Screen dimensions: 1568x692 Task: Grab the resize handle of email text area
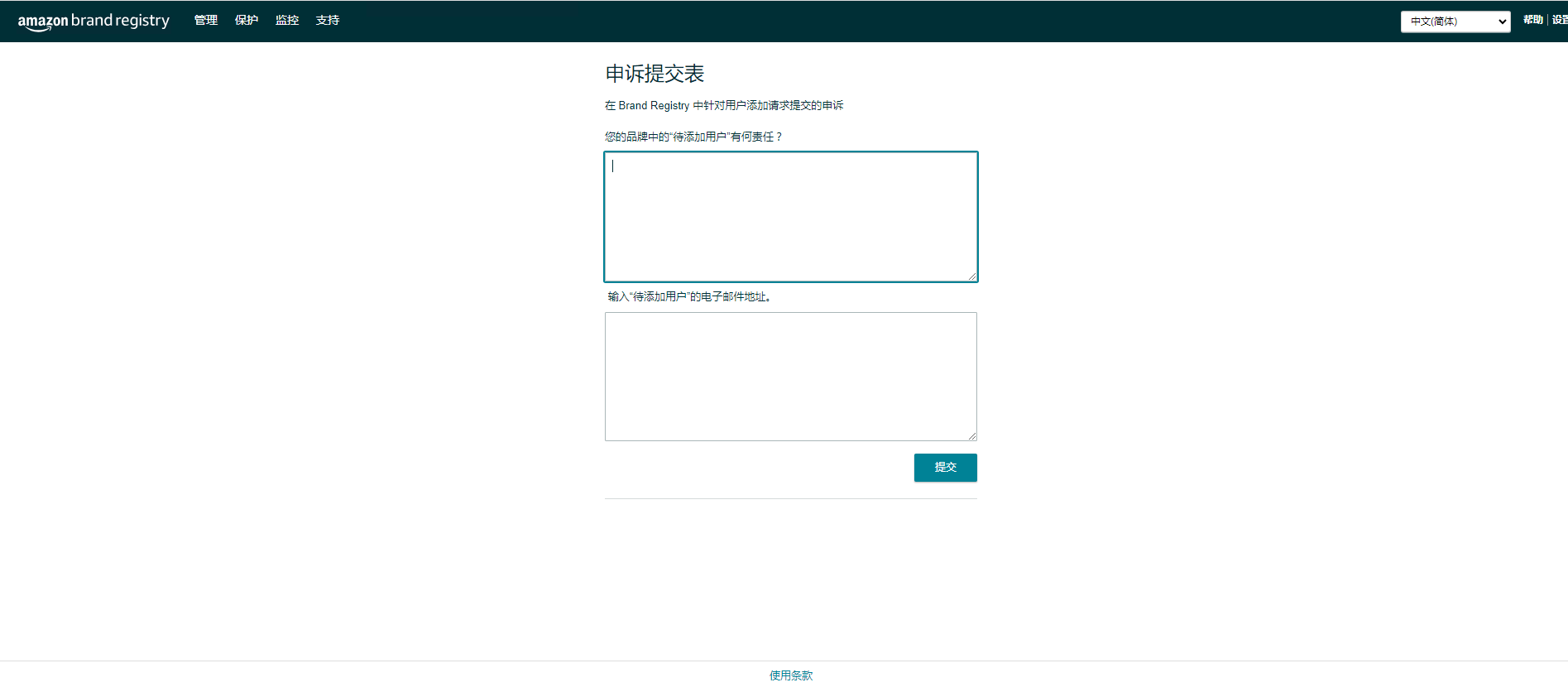coord(972,436)
